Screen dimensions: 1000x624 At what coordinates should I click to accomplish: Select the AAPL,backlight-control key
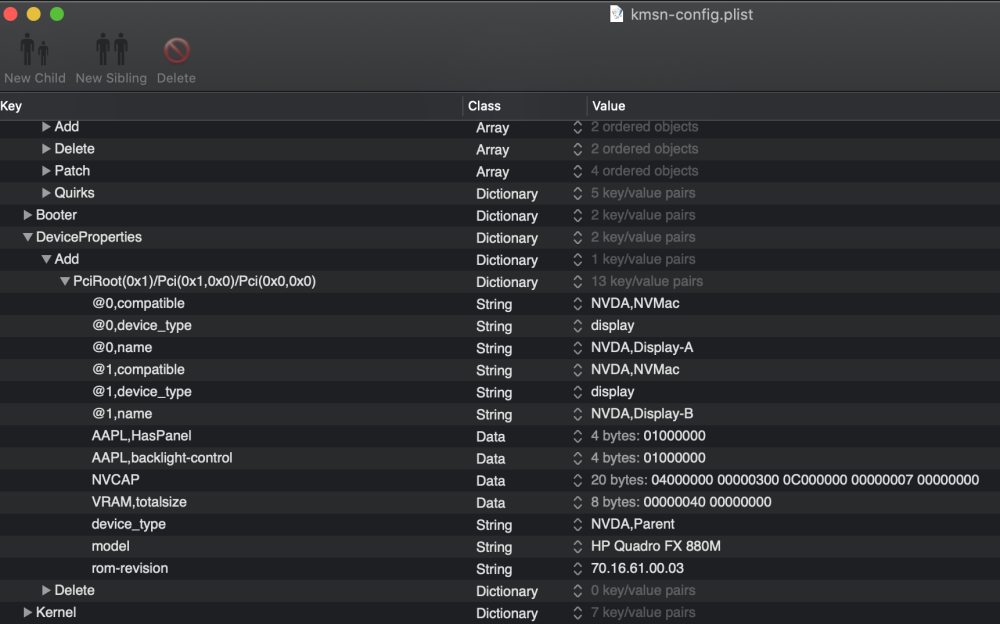(x=162, y=458)
